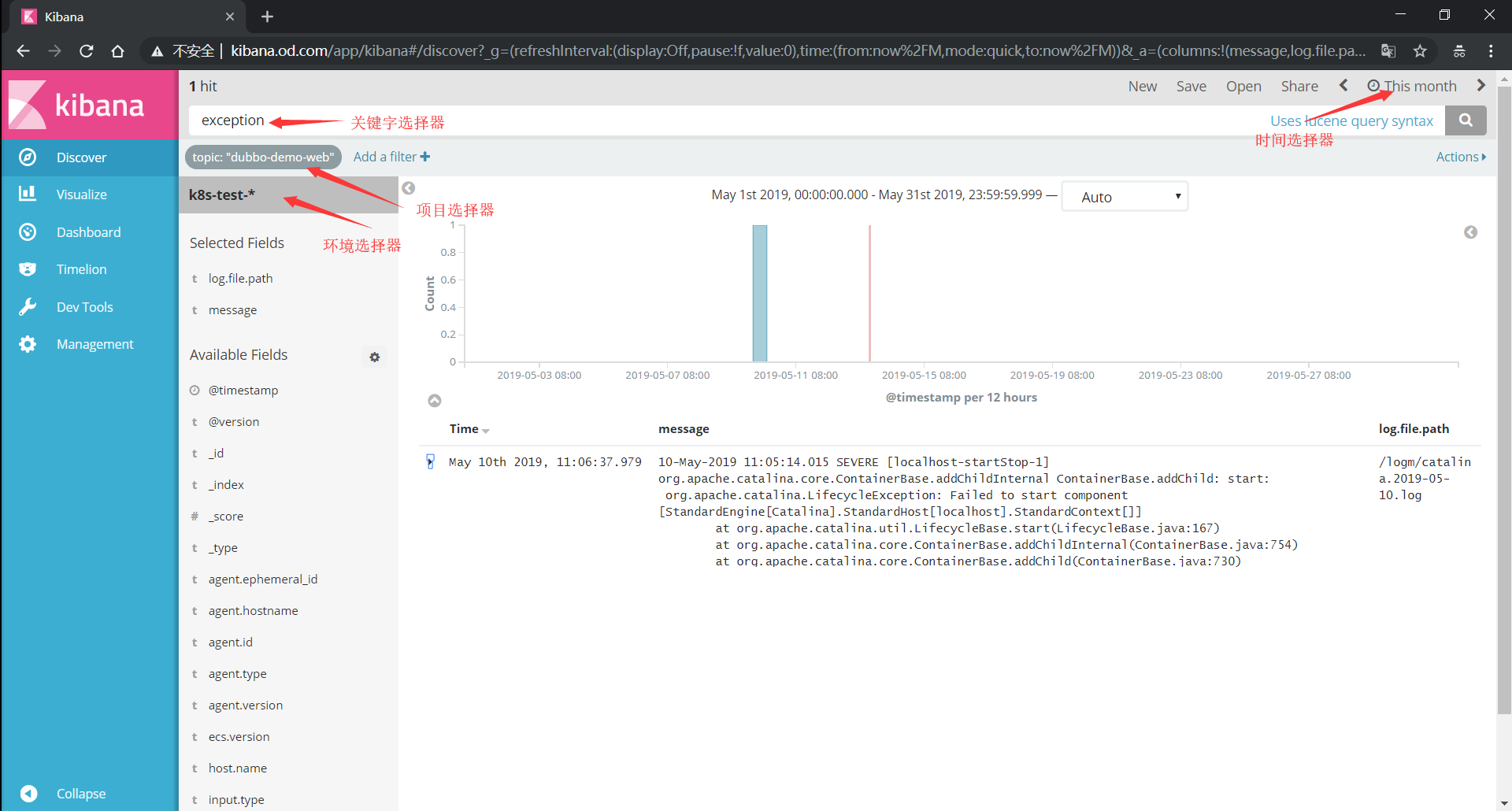Open the Dev Tools wrench icon
The image size is (1512, 811).
28,307
